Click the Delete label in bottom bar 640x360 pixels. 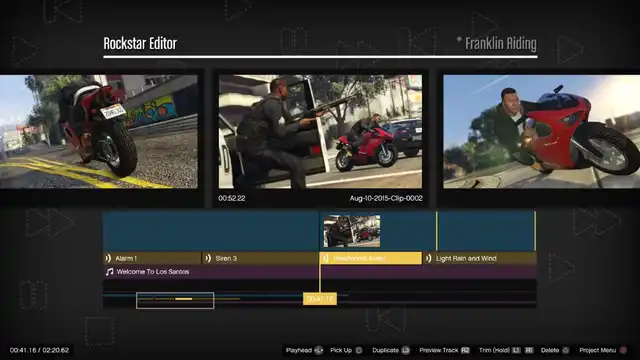coord(550,350)
